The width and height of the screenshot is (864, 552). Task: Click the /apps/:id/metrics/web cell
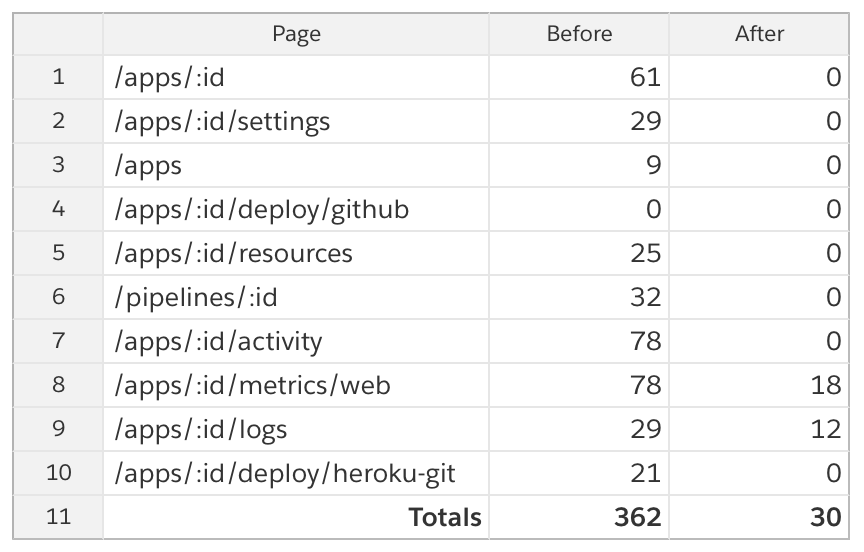(296, 385)
